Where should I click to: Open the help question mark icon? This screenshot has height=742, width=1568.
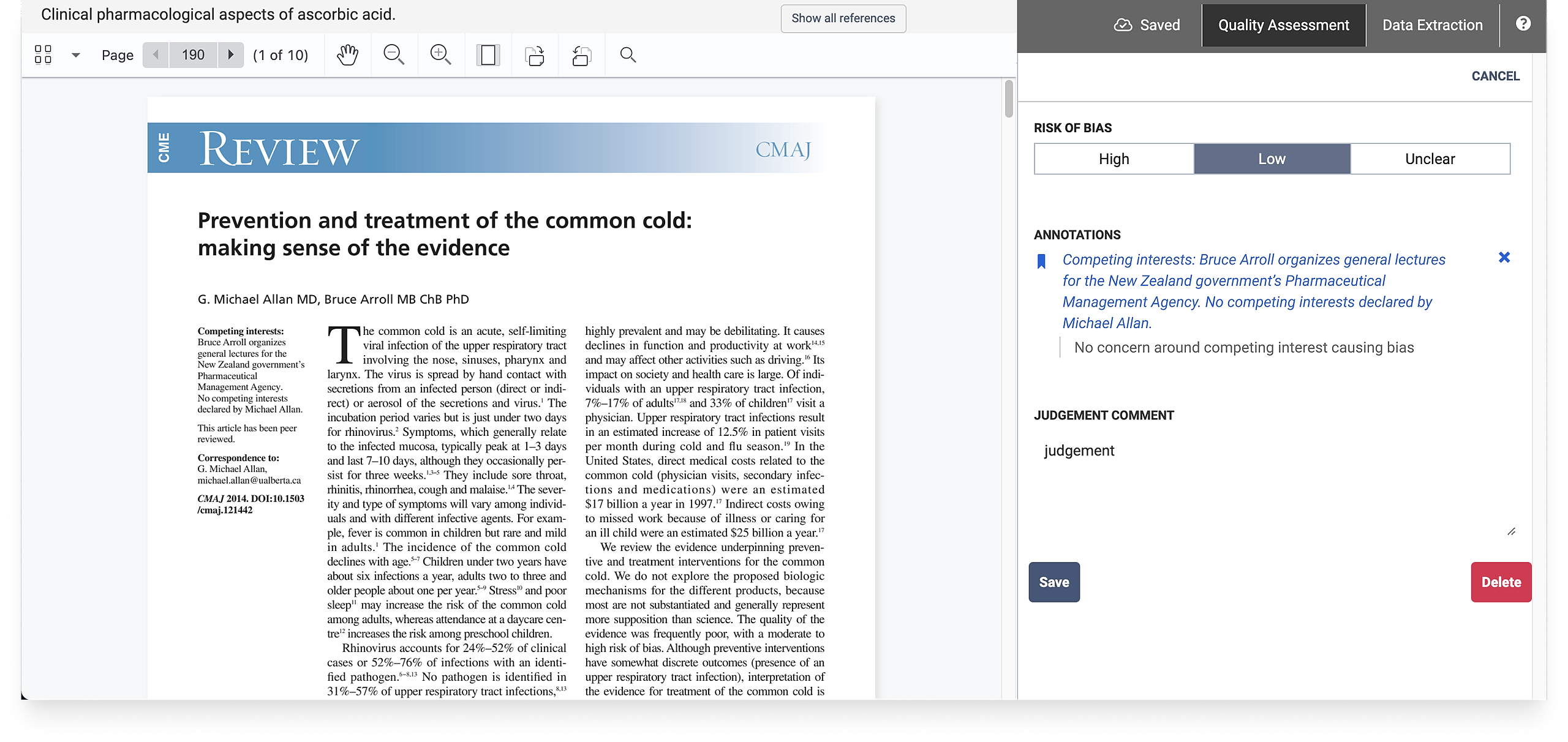[x=1523, y=24]
